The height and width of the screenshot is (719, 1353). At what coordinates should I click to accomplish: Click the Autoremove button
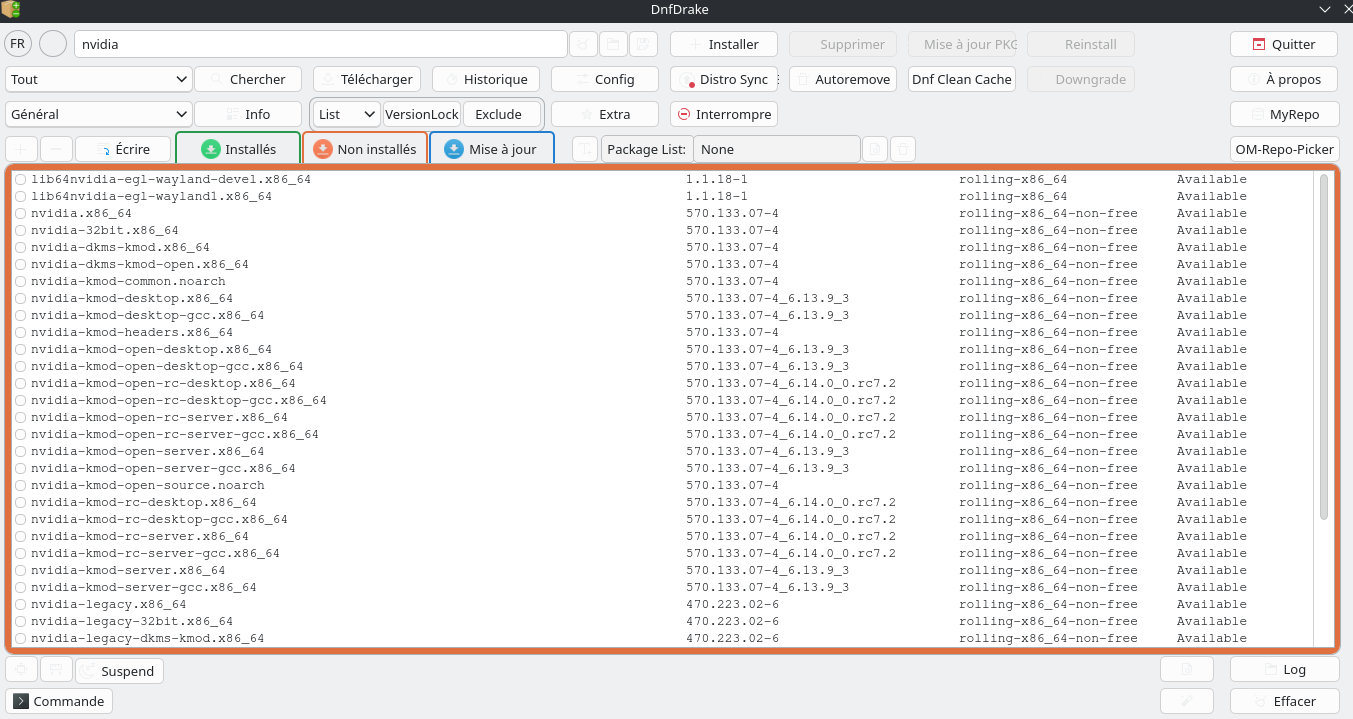[x=843, y=79]
